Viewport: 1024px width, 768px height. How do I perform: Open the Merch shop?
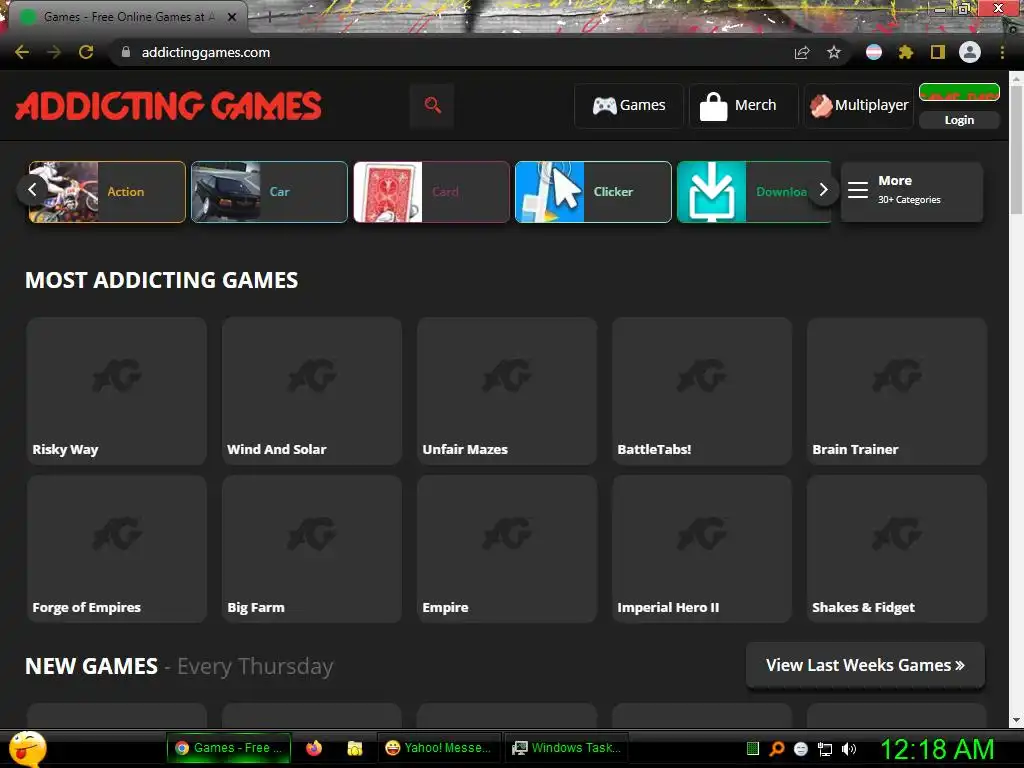743,105
